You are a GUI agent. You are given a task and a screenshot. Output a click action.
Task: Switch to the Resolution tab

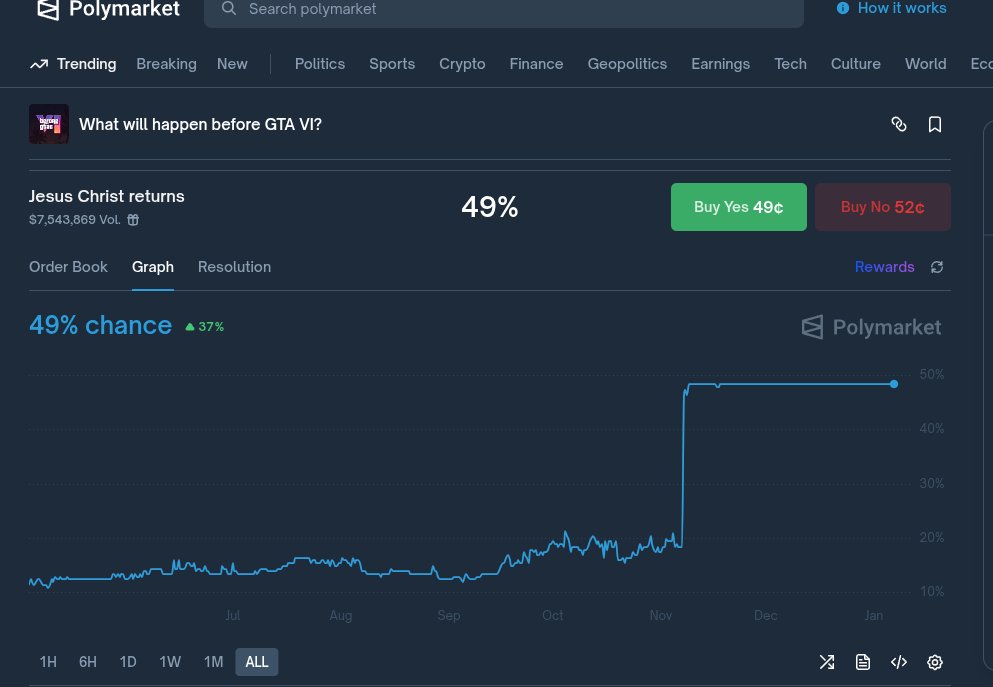click(234, 267)
